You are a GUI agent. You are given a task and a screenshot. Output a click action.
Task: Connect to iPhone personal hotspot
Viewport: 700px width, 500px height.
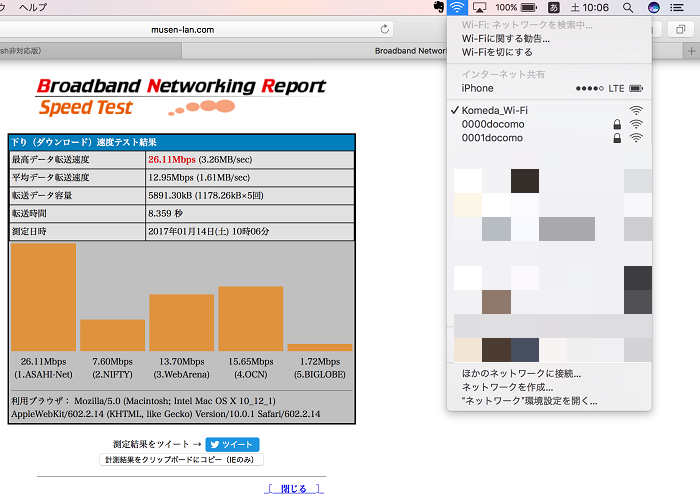(549, 88)
